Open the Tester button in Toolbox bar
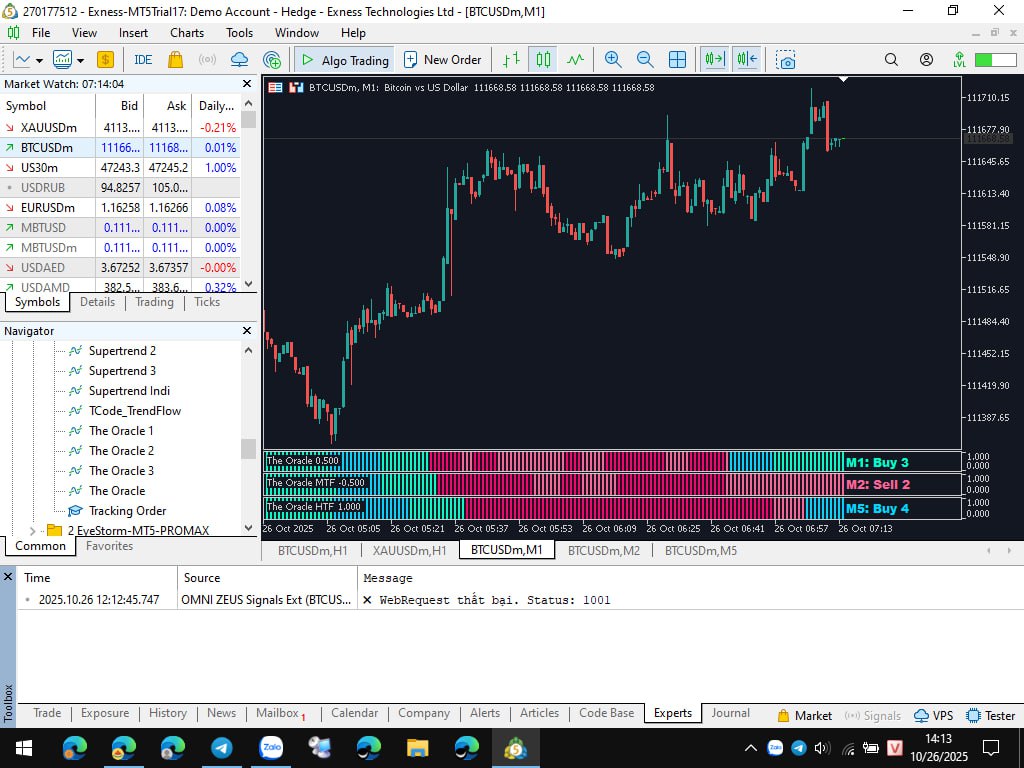 [x=991, y=716]
